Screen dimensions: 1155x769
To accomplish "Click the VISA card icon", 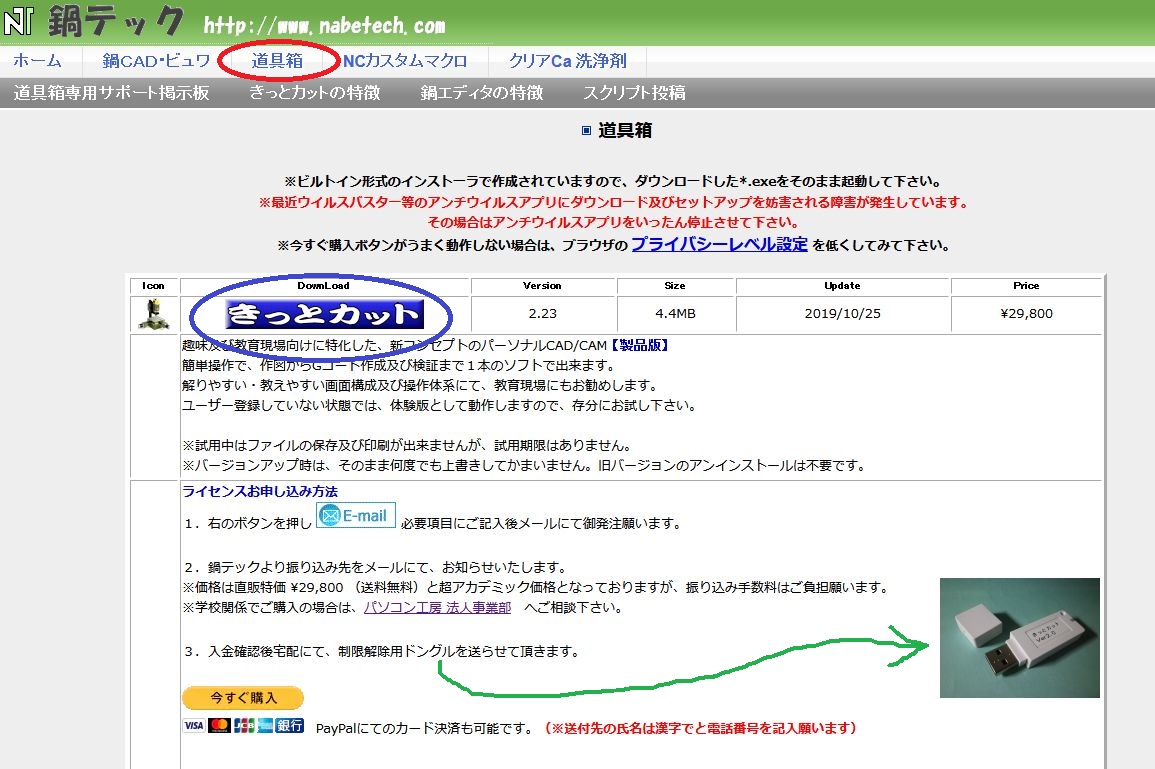I will click(194, 726).
